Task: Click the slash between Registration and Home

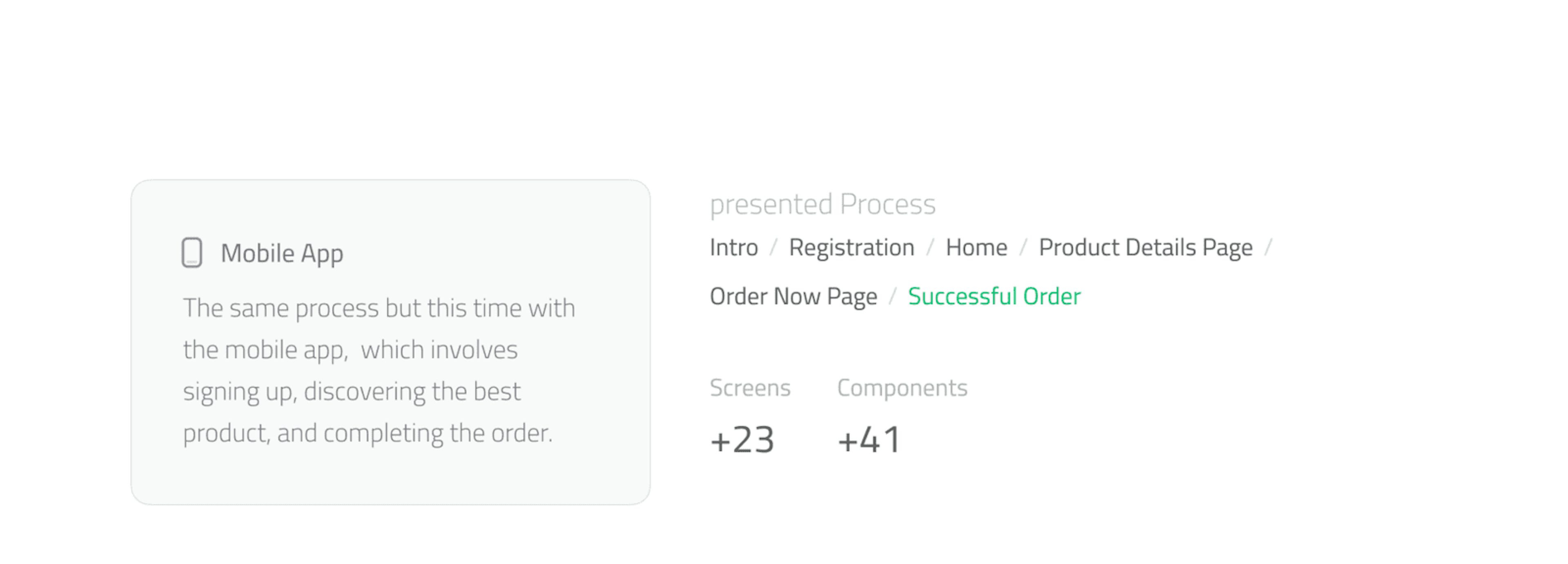Action: 930,248
